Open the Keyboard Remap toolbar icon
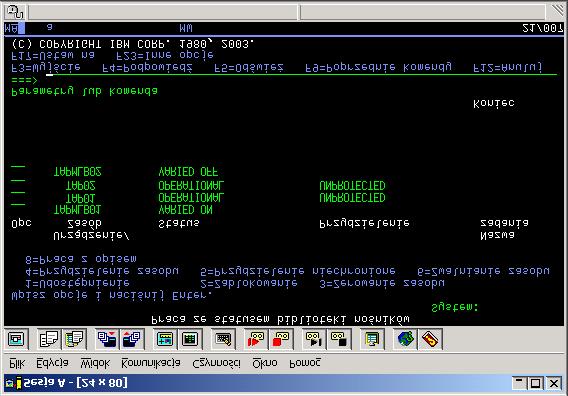The height and width of the screenshot is (396, 568). tap(223, 339)
